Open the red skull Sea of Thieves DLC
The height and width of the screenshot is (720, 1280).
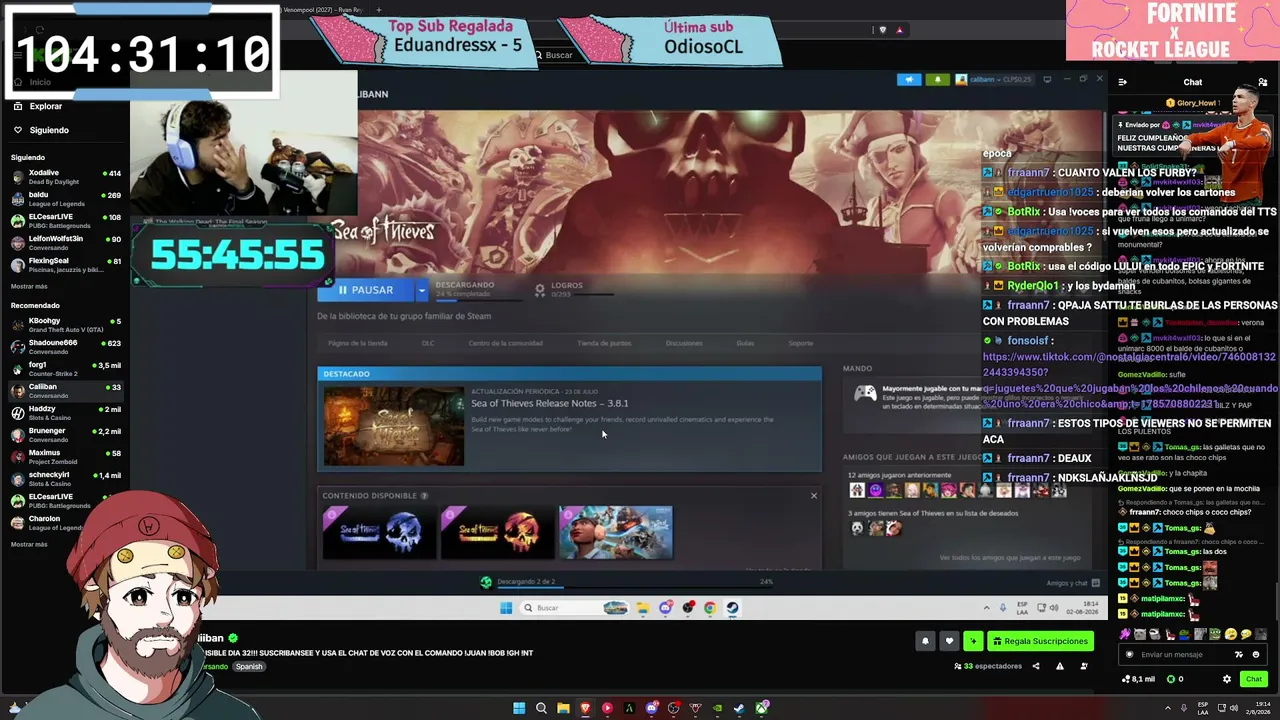[x=497, y=532]
